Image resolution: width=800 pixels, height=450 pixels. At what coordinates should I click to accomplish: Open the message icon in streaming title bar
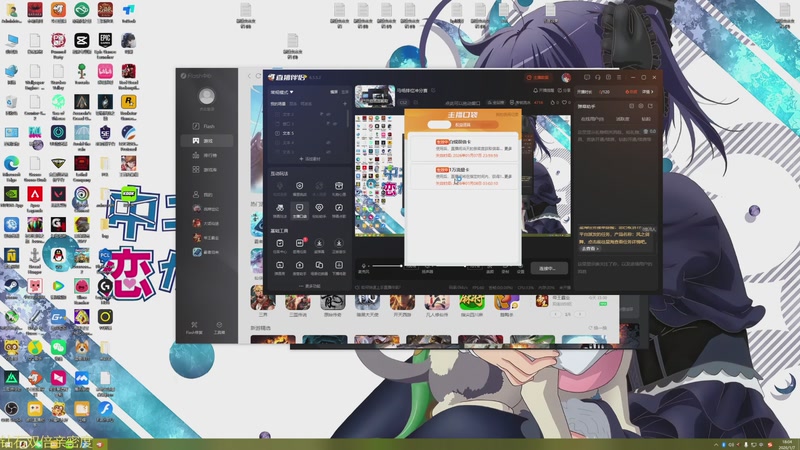pos(587,78)
